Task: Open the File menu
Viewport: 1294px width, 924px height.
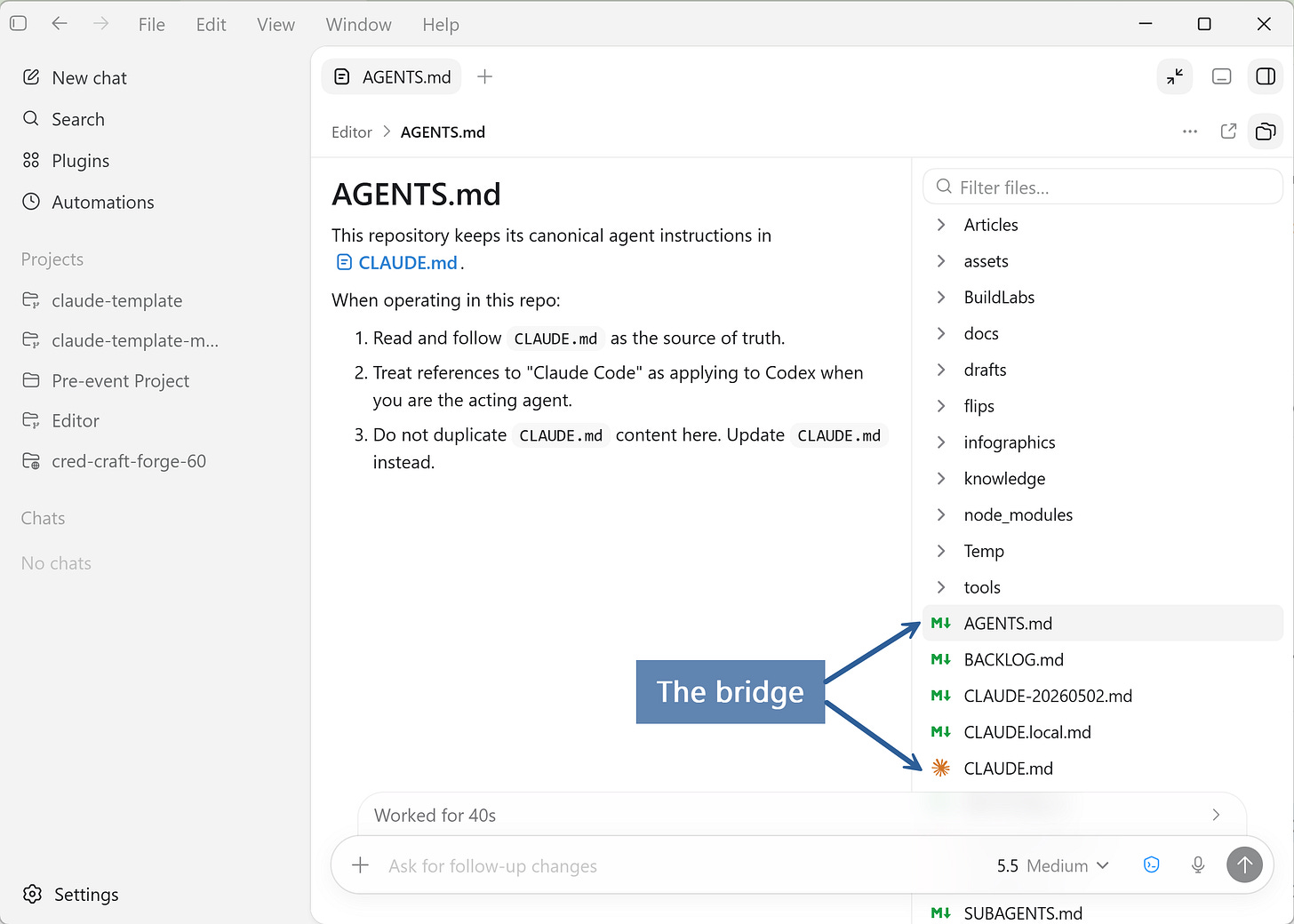Action: [152, 25]
